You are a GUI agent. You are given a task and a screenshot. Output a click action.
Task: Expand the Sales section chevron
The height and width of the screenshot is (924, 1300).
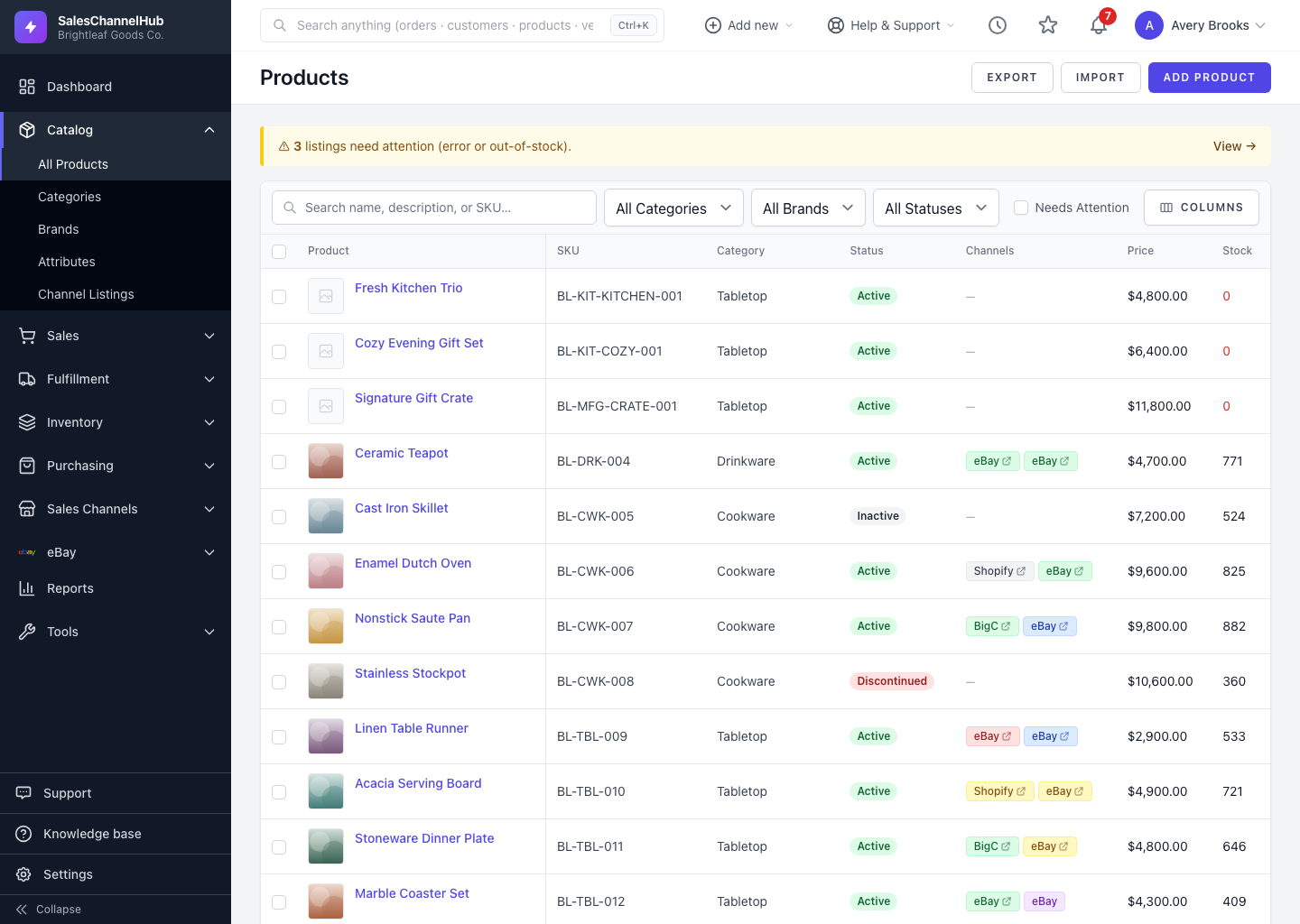[209, 336]
